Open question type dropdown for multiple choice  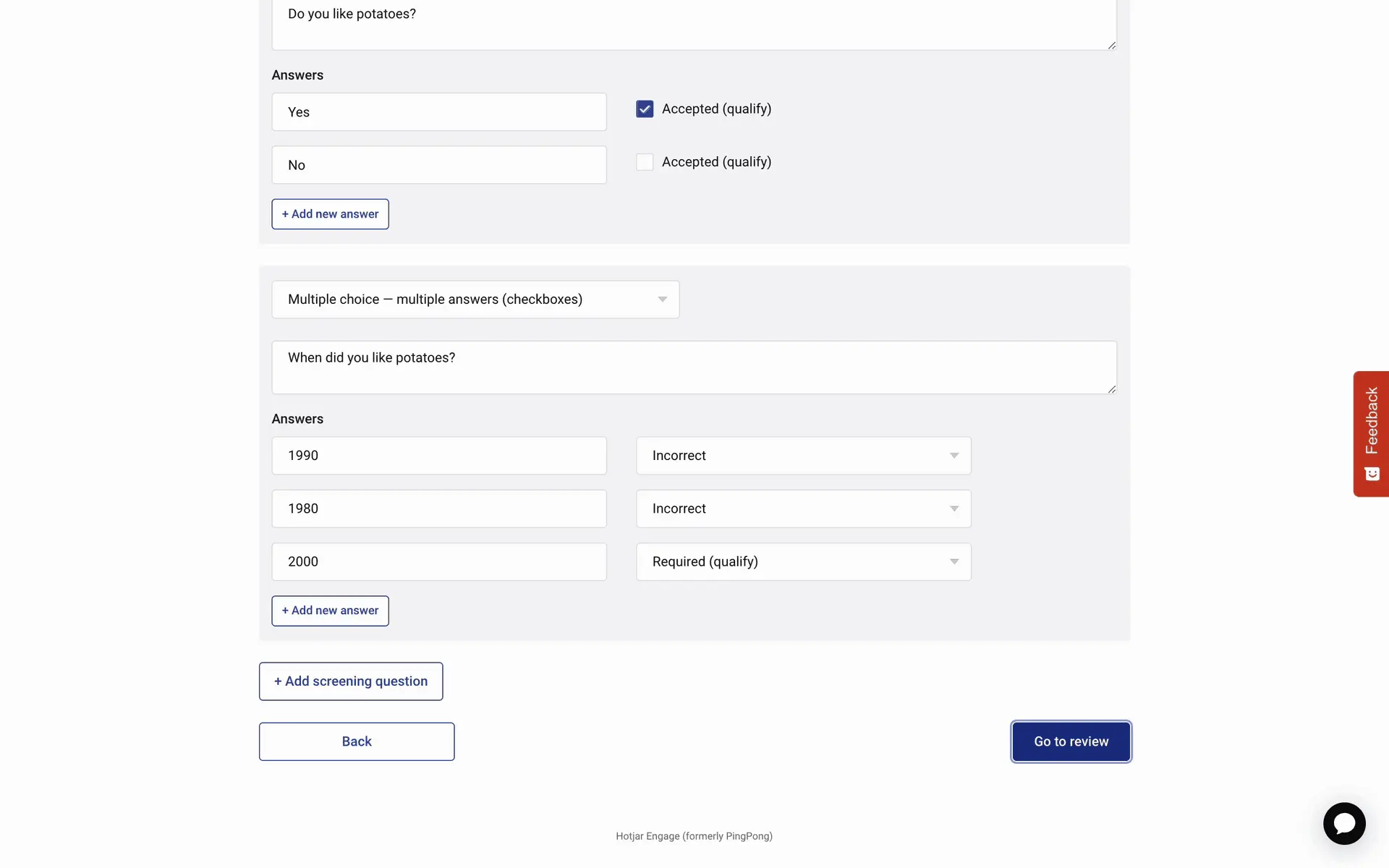pyautogui.click(x=475, y=299)
